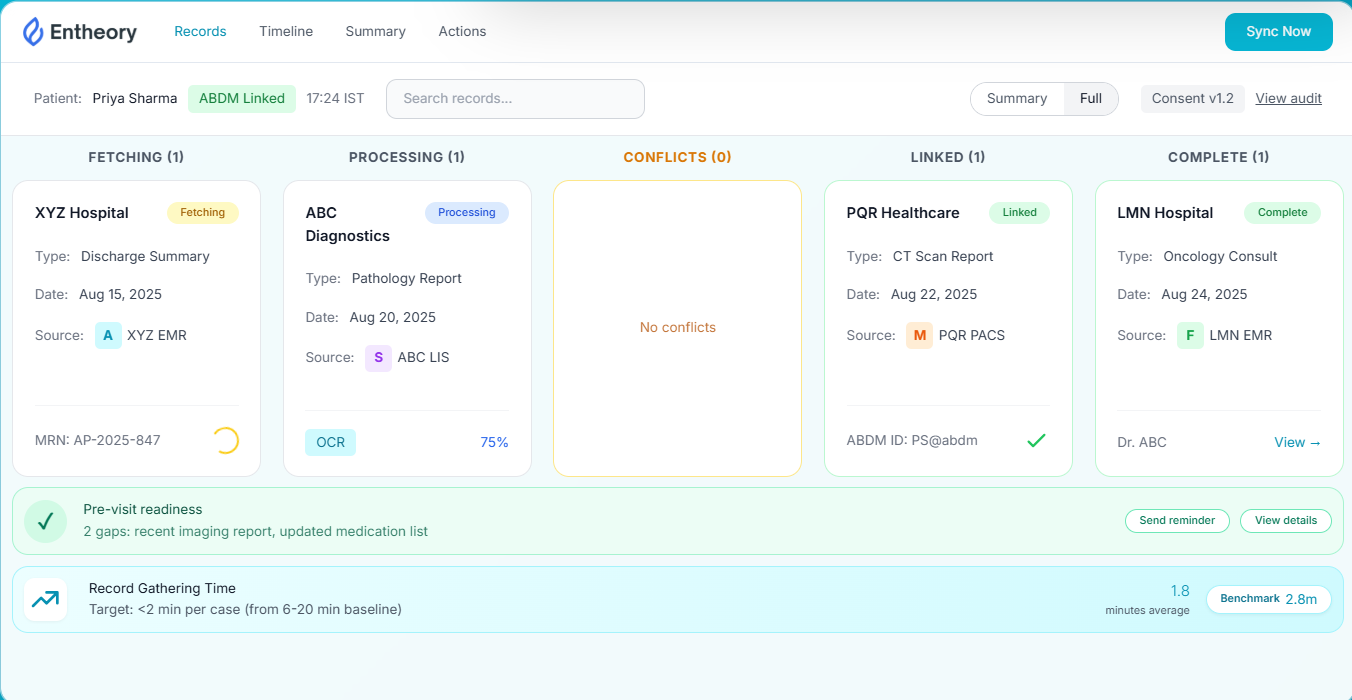Image resolution: width=1352 pixels, height=700 pixels.
Task: Select the Full view toggle option
Action: click(x=1090, y=99)
